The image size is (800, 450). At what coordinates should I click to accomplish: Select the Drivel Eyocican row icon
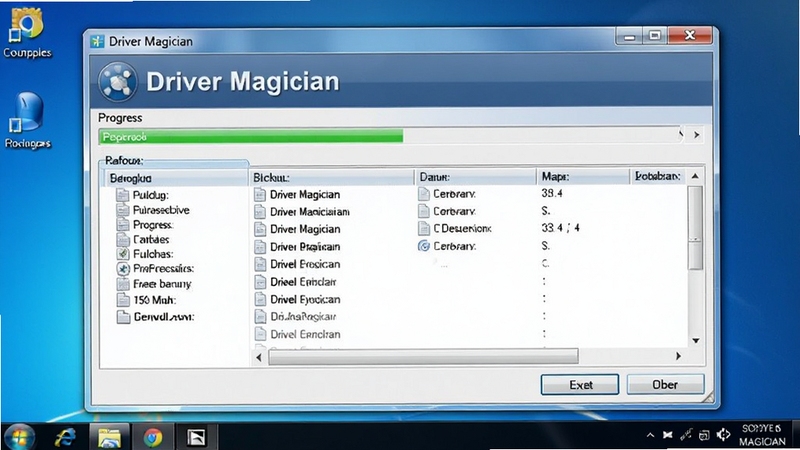260,299
